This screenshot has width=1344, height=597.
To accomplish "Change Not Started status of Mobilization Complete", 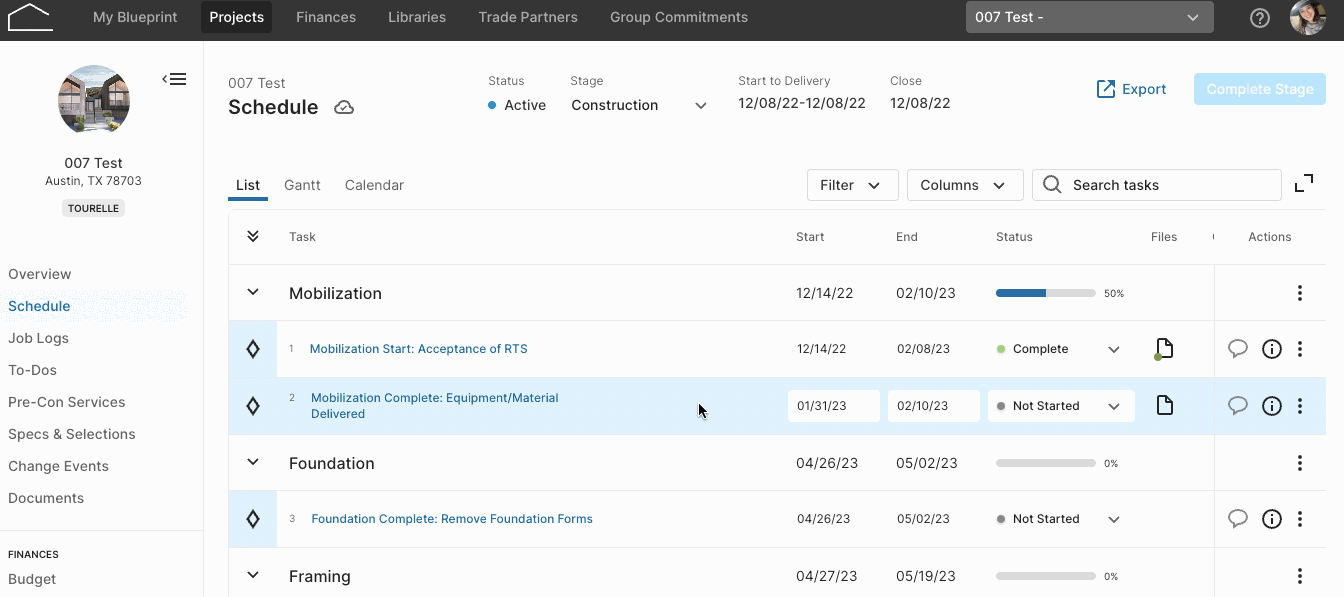I will (1061, 406).
